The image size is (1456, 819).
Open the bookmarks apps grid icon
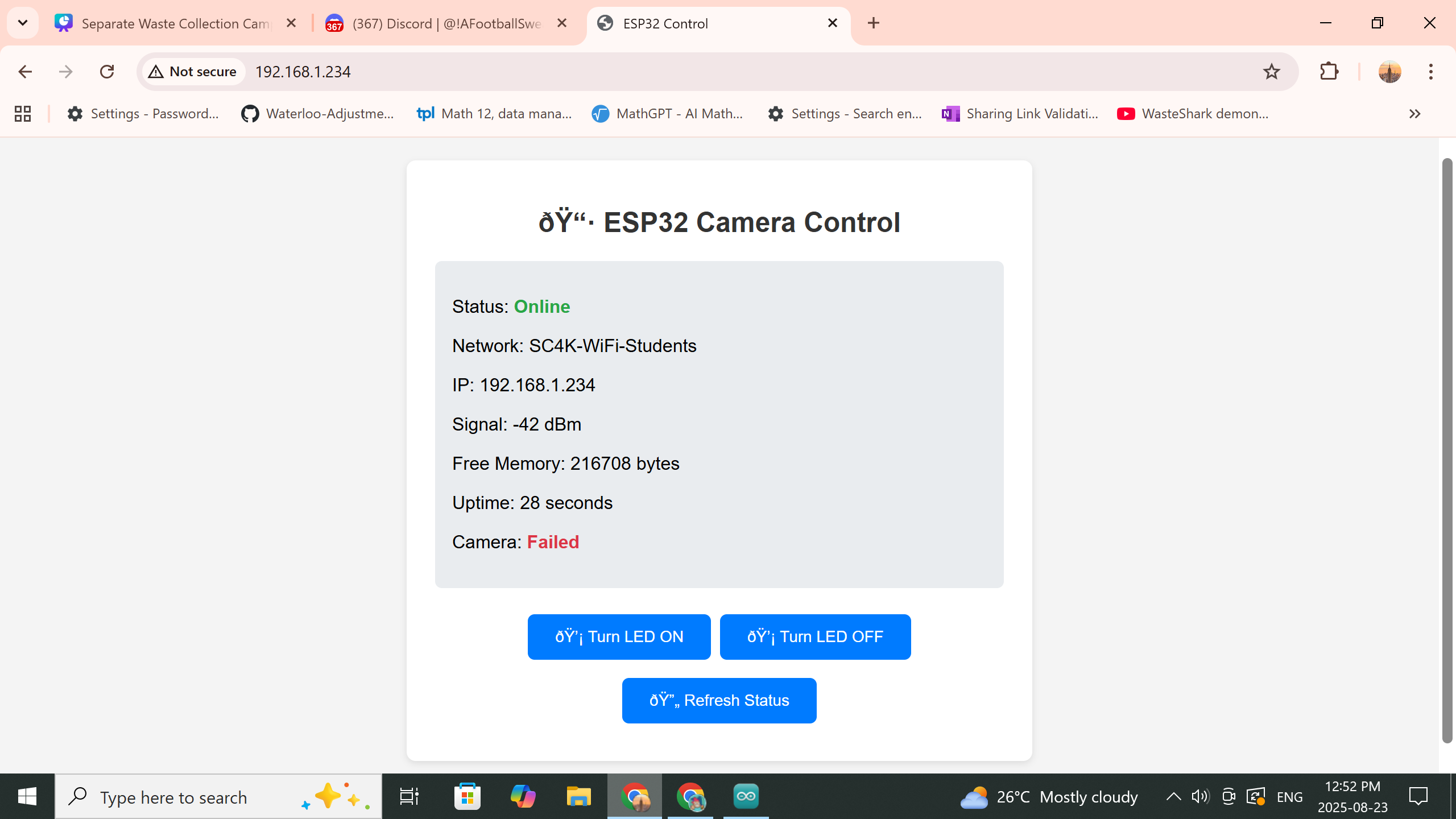23,114
